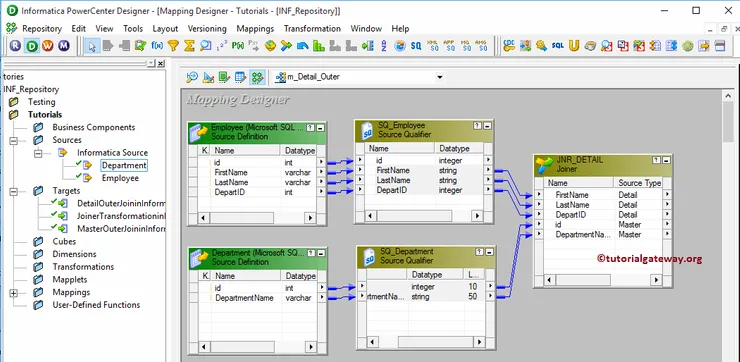Screen dimensions: 740x362
Task: Add a Sequence Generator (123) transformation
Action: pyautogui.click(x=222, y=46)
